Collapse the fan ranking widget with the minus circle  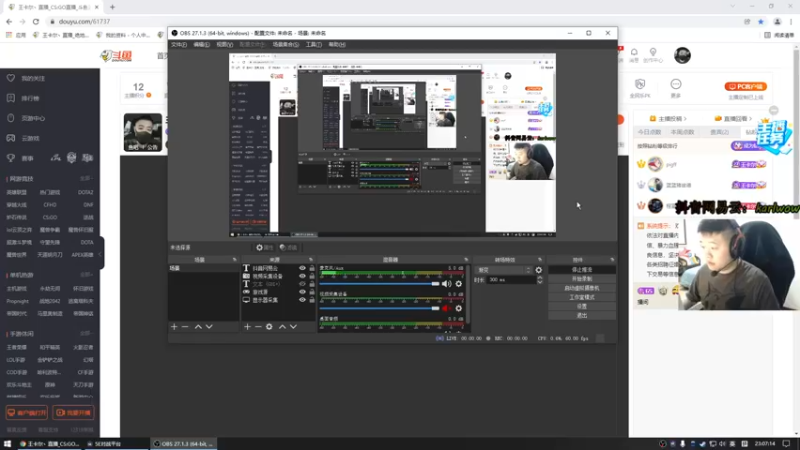[774, 110]
